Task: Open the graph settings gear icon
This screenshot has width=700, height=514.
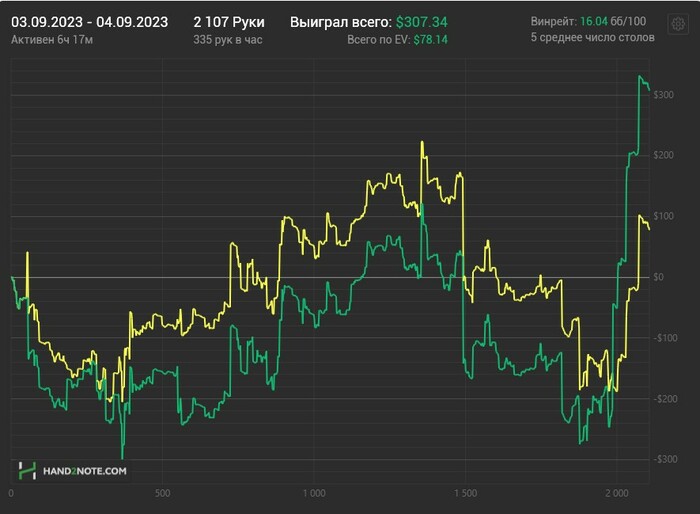Action: click(x=678, y=24)
